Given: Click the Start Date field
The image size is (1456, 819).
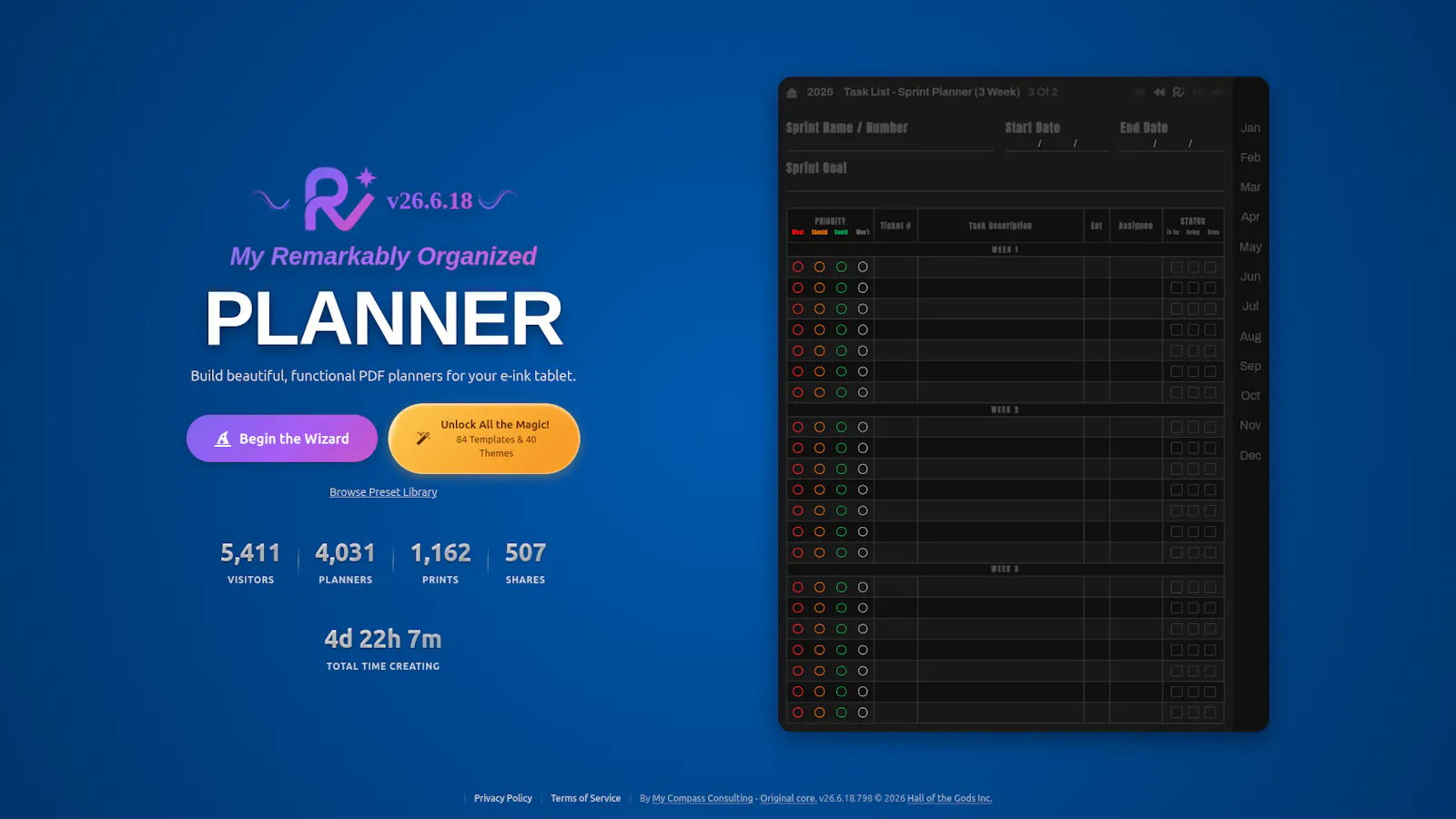Looking at the screenshot, I should tap(1057, 136).
